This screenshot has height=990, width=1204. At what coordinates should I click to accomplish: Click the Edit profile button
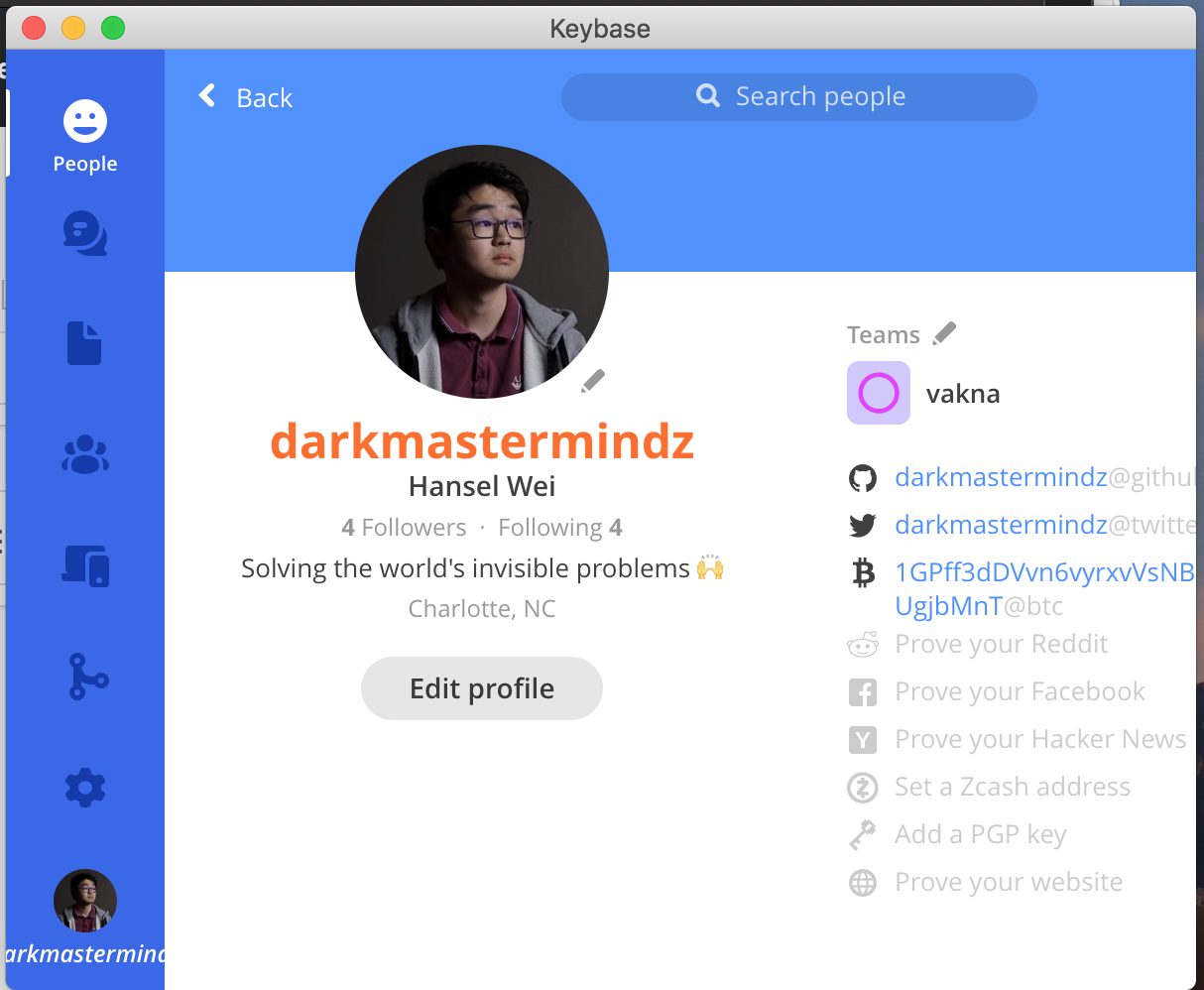coord(482,688)
